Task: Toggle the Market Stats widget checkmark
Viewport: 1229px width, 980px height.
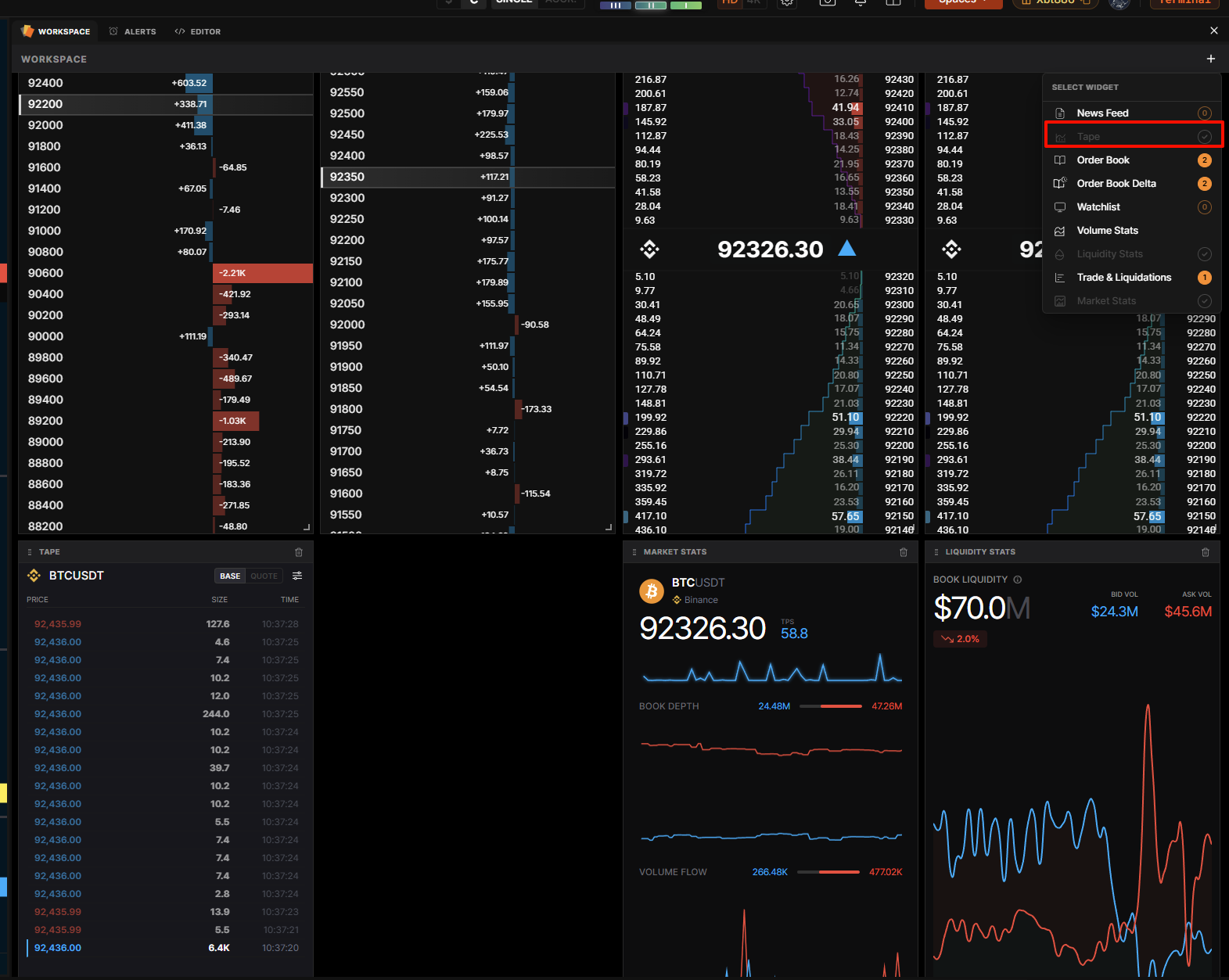Action: (1205, 301)
